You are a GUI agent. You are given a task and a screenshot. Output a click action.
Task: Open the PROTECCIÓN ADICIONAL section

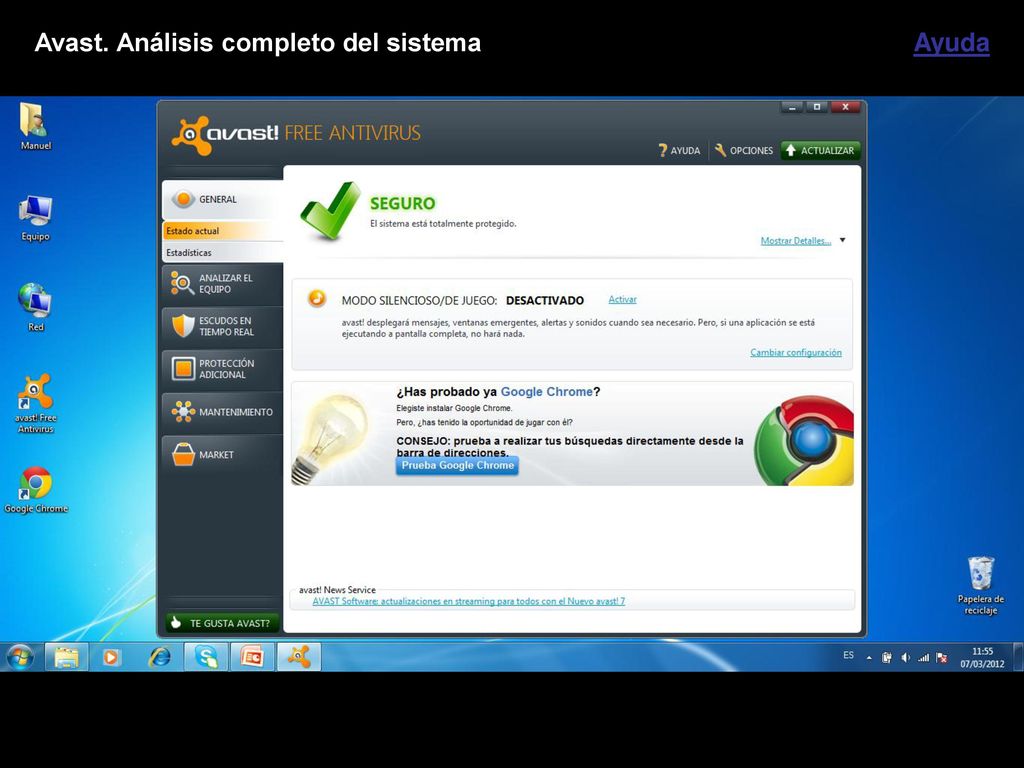coord(223,369)
